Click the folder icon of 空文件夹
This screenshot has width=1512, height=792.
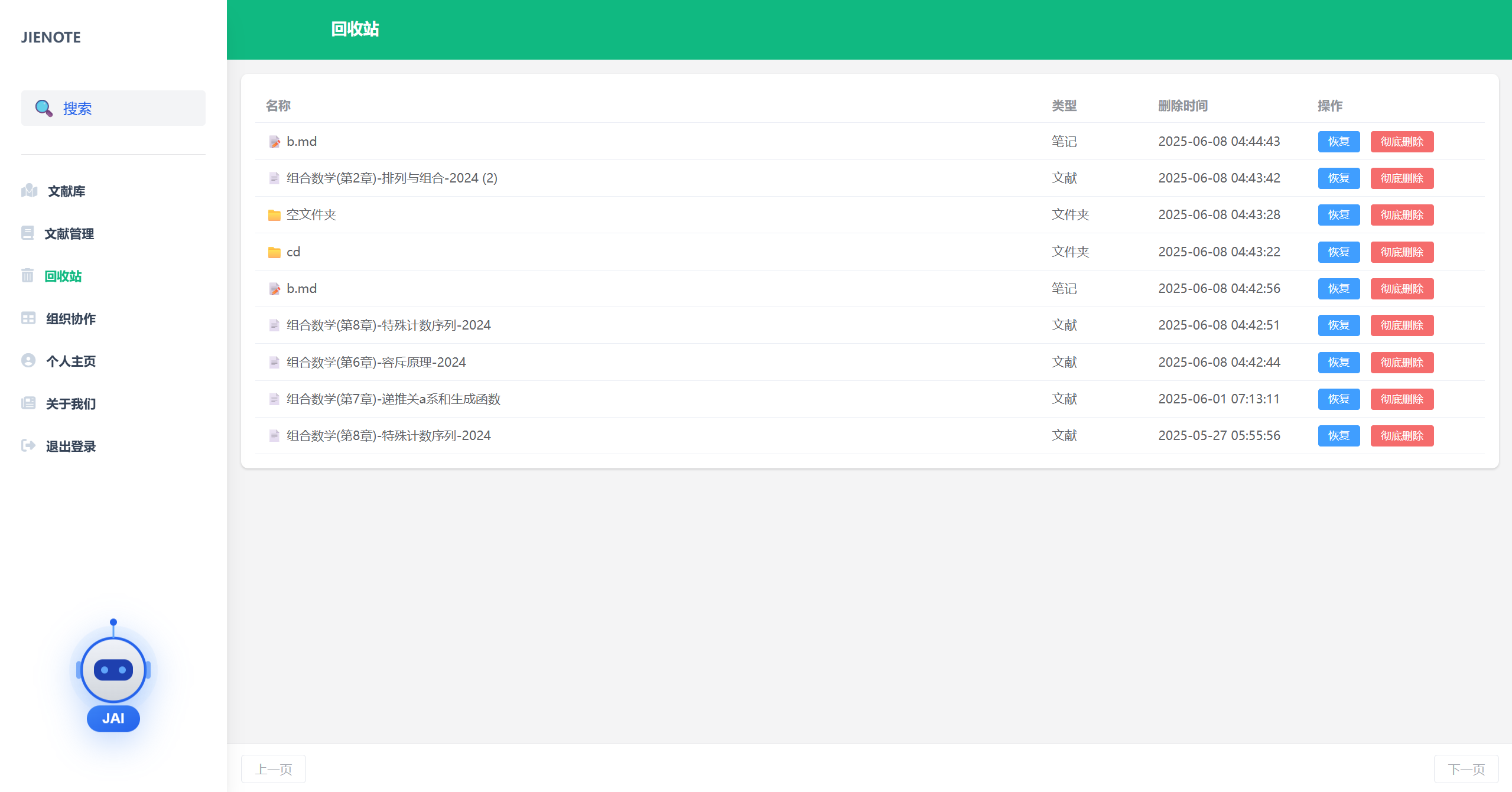(x=274, y=215)
